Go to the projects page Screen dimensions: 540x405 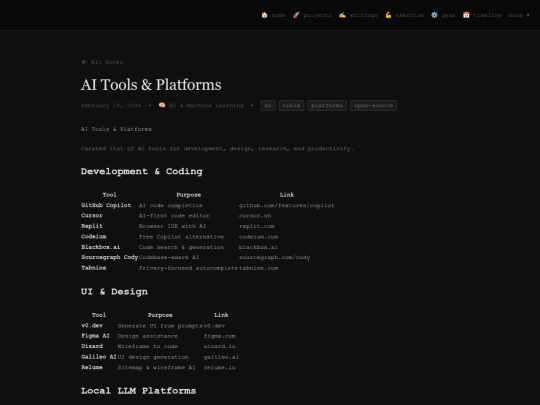coord(317,15)
